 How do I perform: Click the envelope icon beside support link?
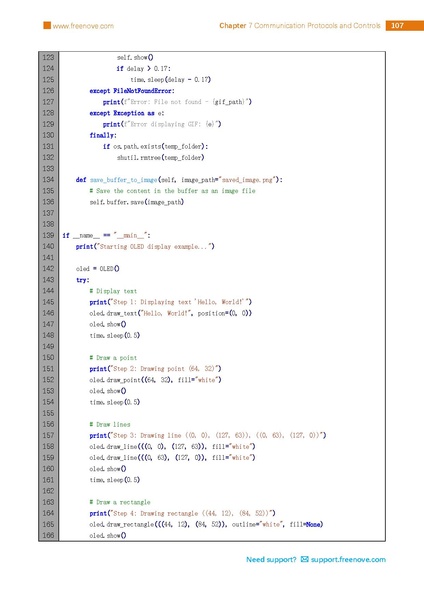(x=304, y=559)
